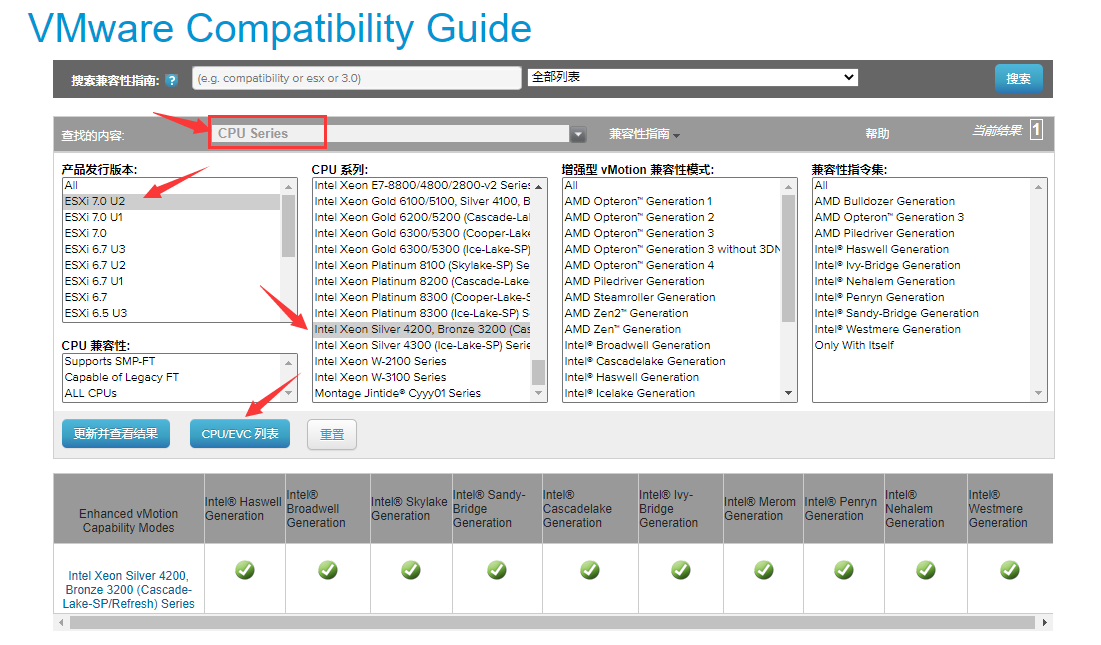Open the CPU Series dropdown arrow

[579, 134]
